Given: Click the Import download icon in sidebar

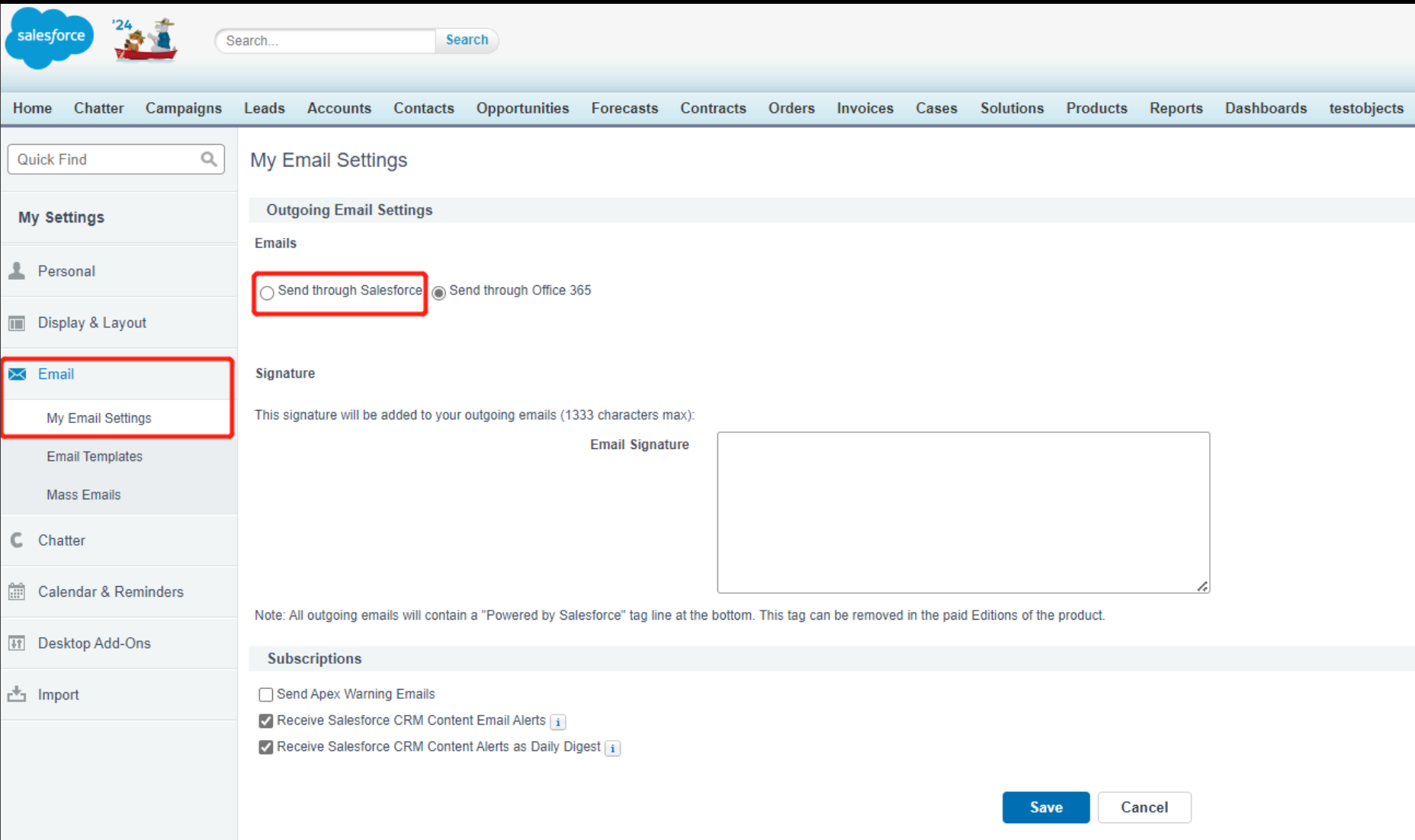Looking at the screenshot, I should [x=16, y=694].
